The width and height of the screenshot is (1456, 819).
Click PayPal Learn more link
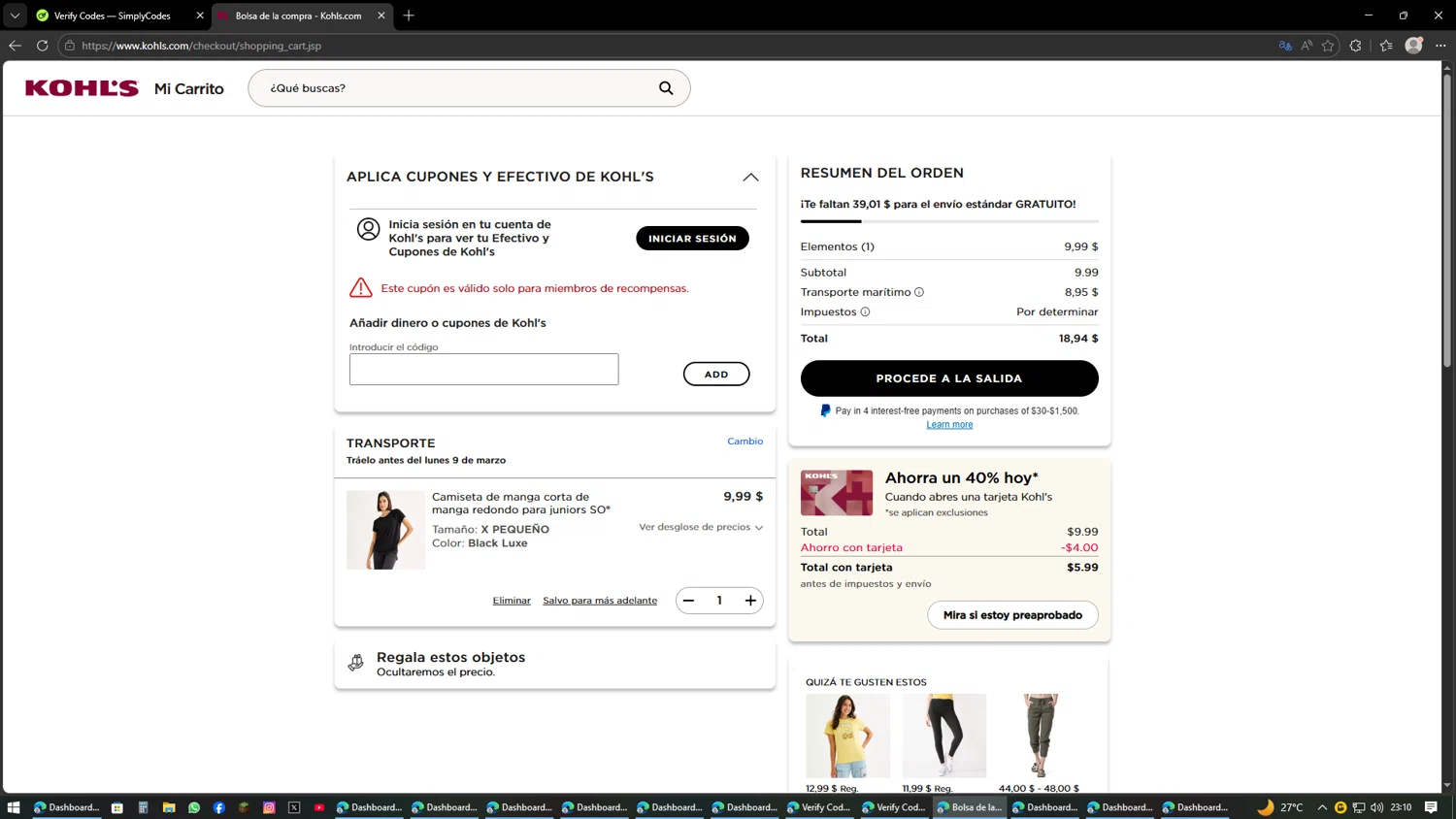[949, 425]
